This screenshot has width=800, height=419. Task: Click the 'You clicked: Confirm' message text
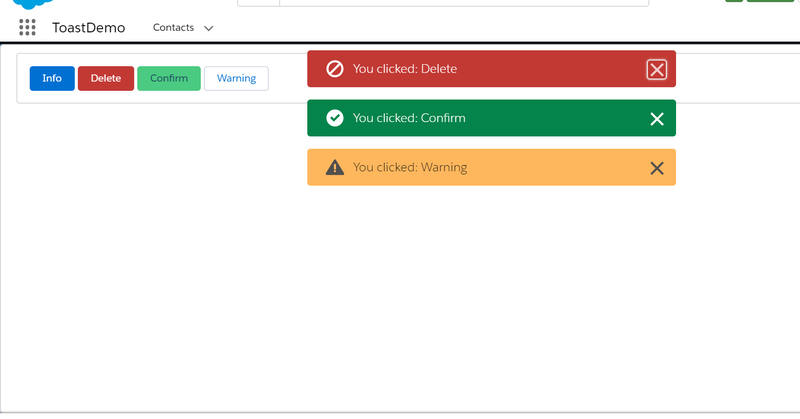click(x=409, y=118)
